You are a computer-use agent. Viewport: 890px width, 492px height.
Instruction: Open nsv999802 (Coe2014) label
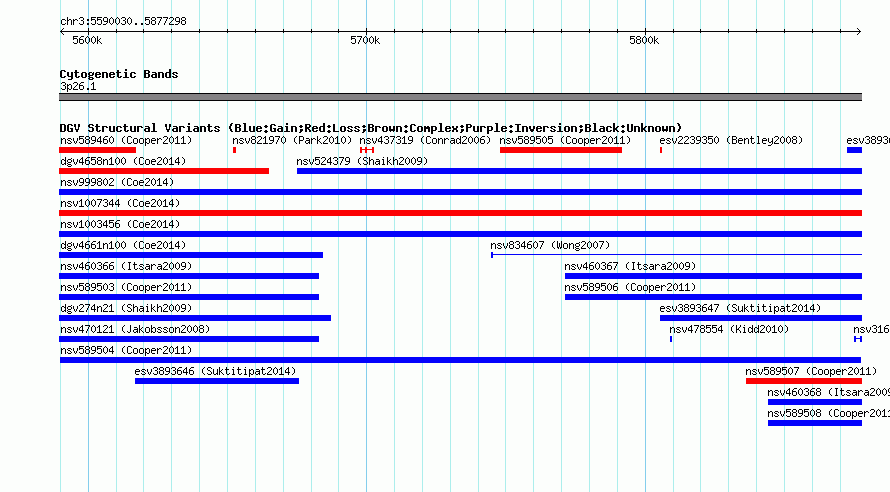coord(117,182)
